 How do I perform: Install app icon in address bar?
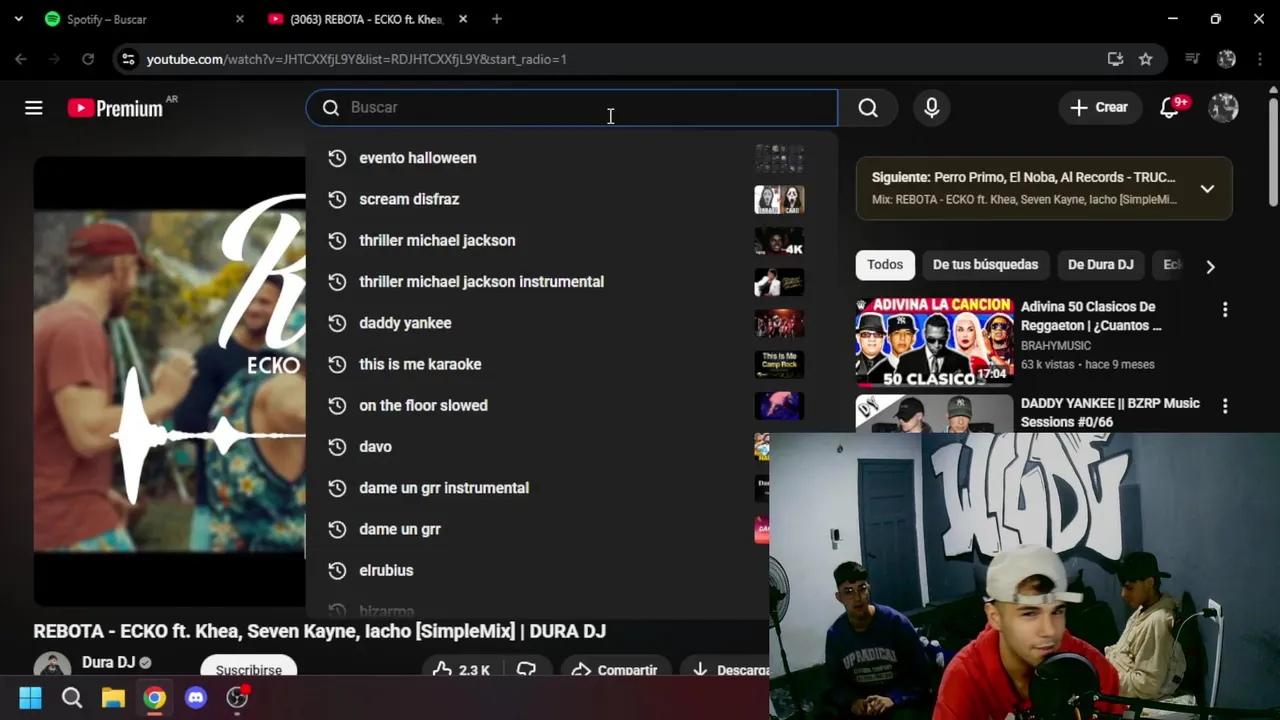pyautogui.click(x=1115, y=59)
